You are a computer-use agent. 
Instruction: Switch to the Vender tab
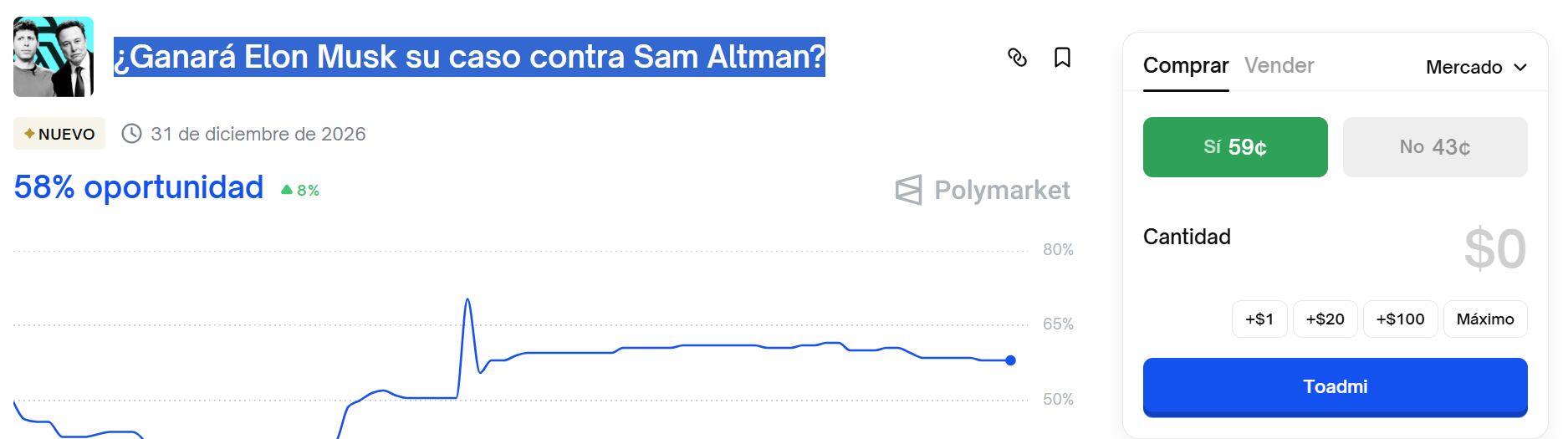click(1279, 65)
